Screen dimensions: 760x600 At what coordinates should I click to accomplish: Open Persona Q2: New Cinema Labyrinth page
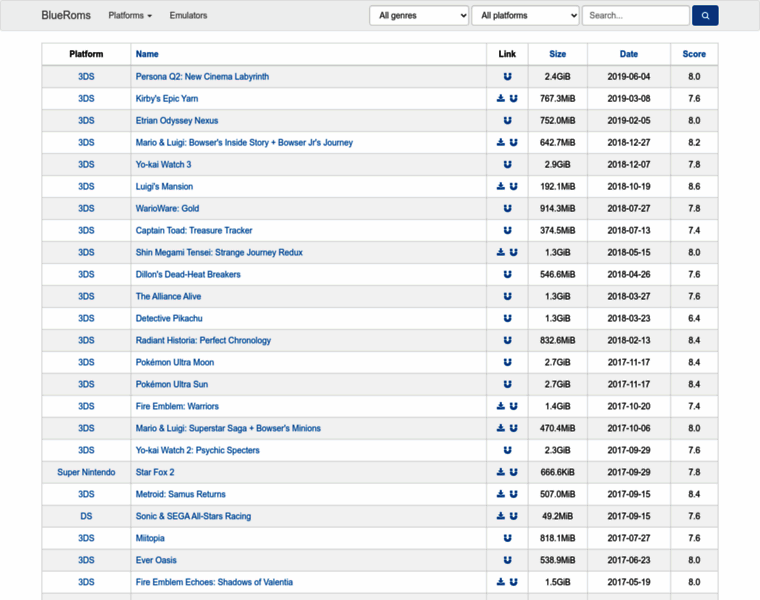(202, 77)
